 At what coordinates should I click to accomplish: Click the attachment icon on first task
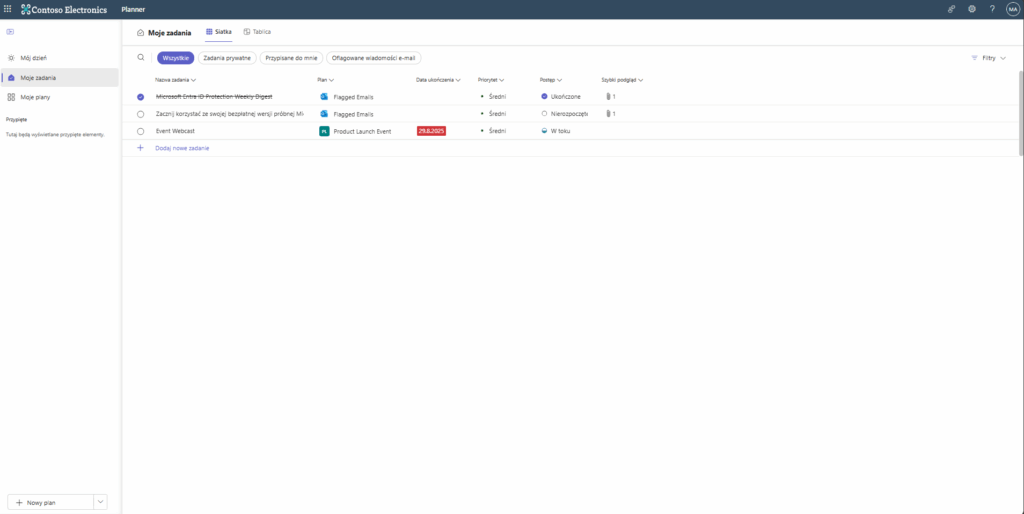[607, 97]
